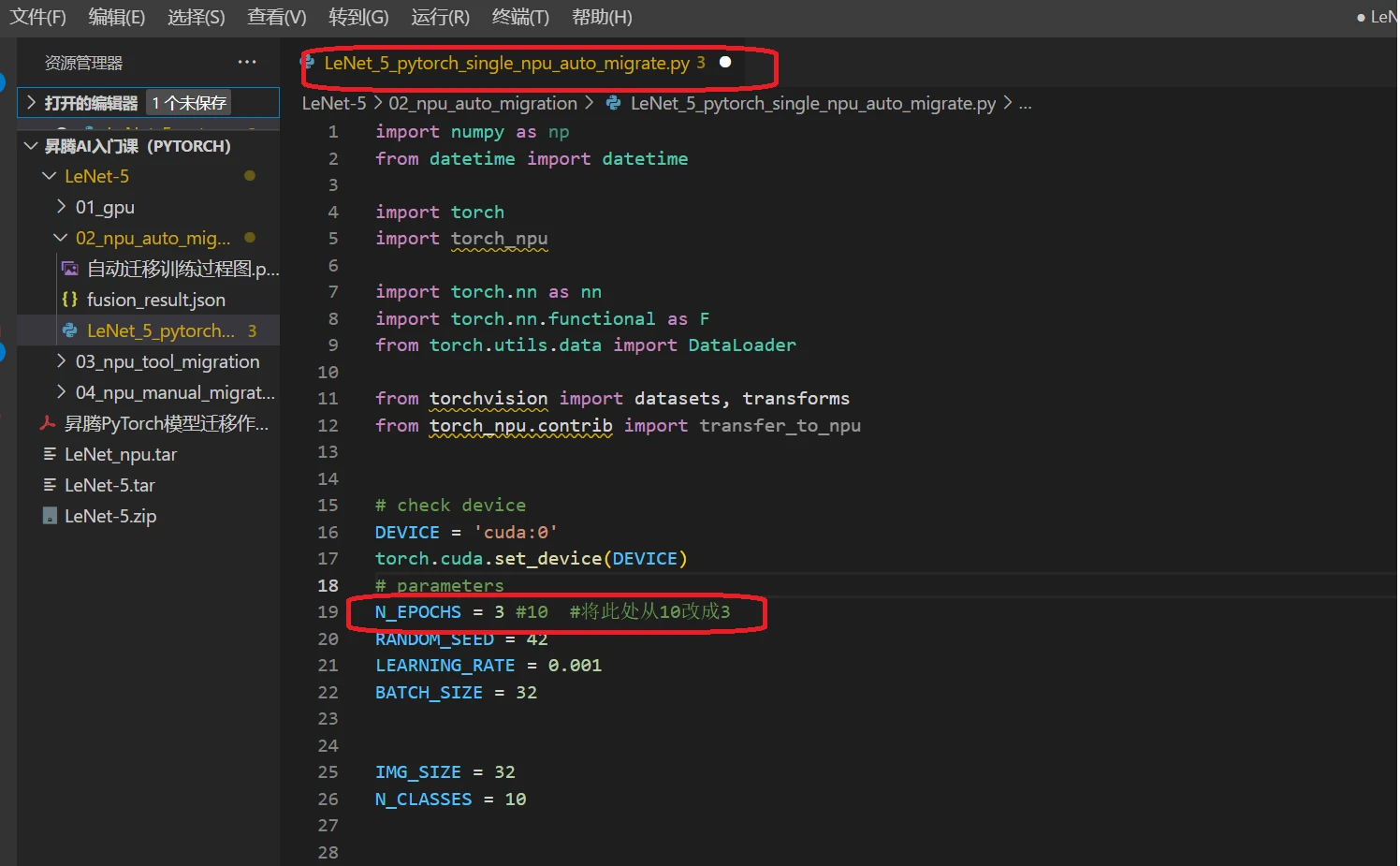Click line number 19 in the gutter

pos(328,611)
